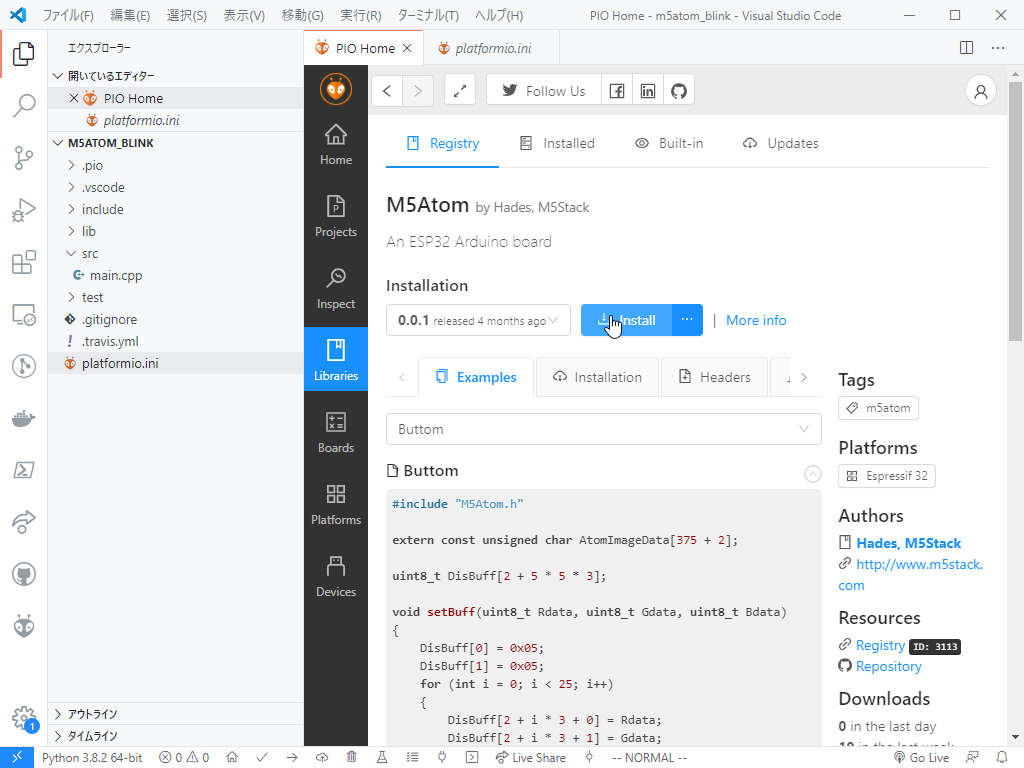The width and height of the screenshot is (1024, 768).
Task: Open PlatformIO Devices section
Action: (336, 576)
